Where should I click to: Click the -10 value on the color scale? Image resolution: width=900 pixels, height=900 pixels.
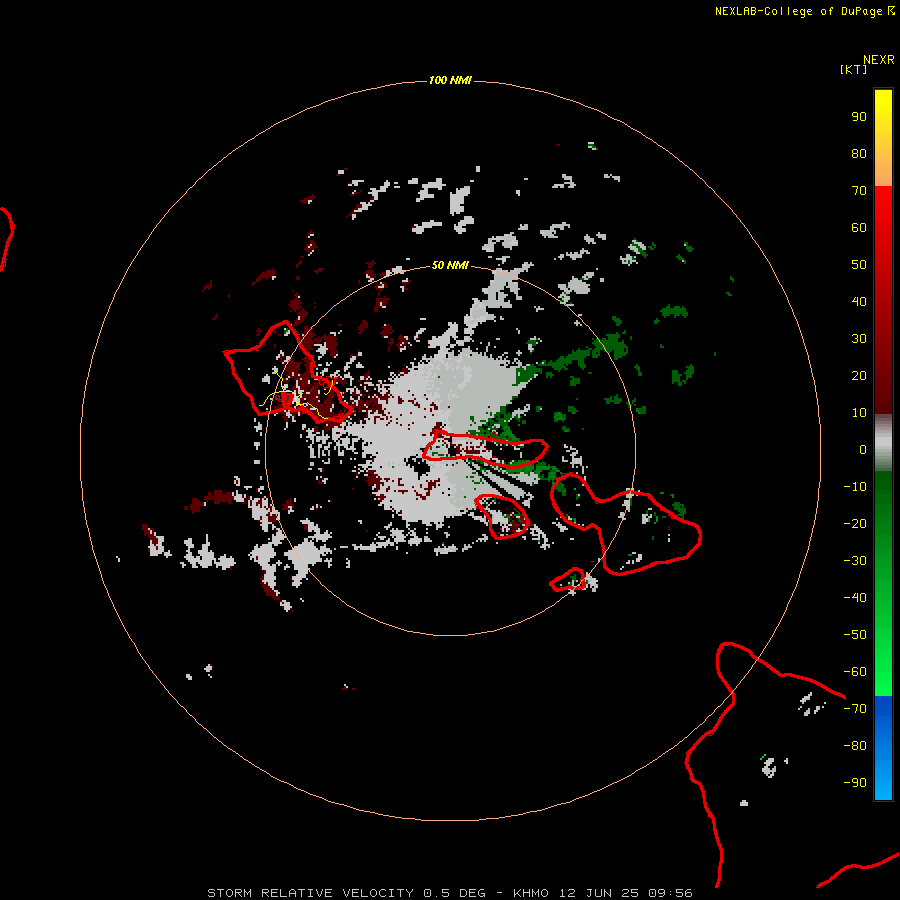pos(855,487)
